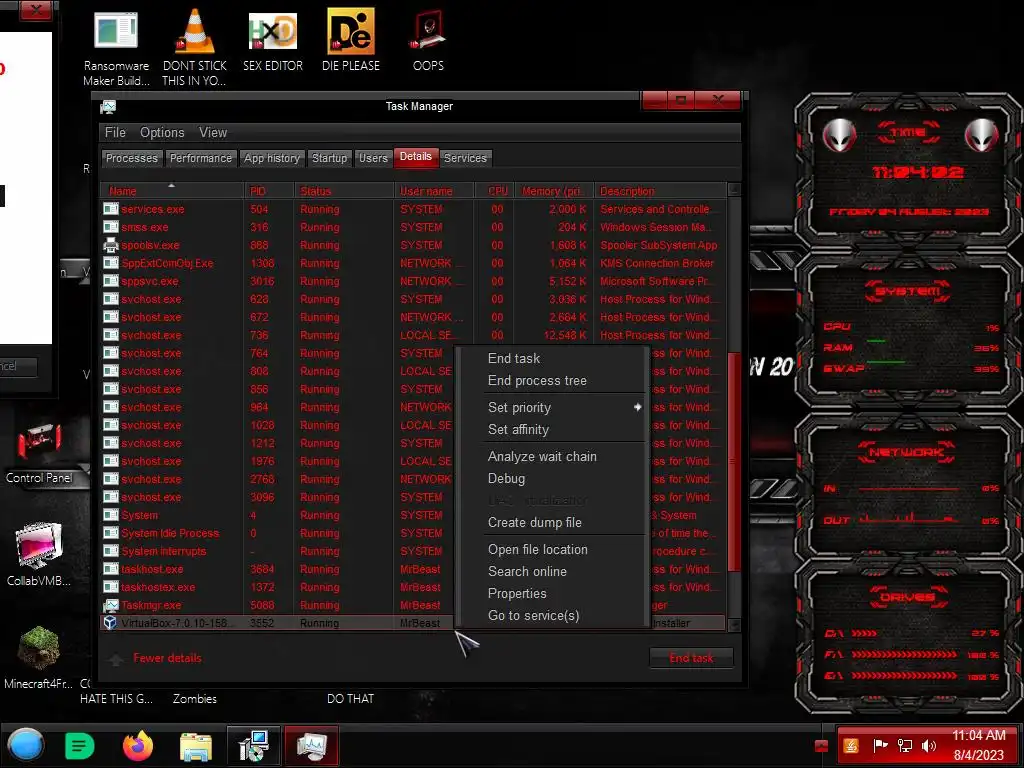Sort by Memory column header
Viewport: 1024px width, 768px height.
tap(554, 191)
